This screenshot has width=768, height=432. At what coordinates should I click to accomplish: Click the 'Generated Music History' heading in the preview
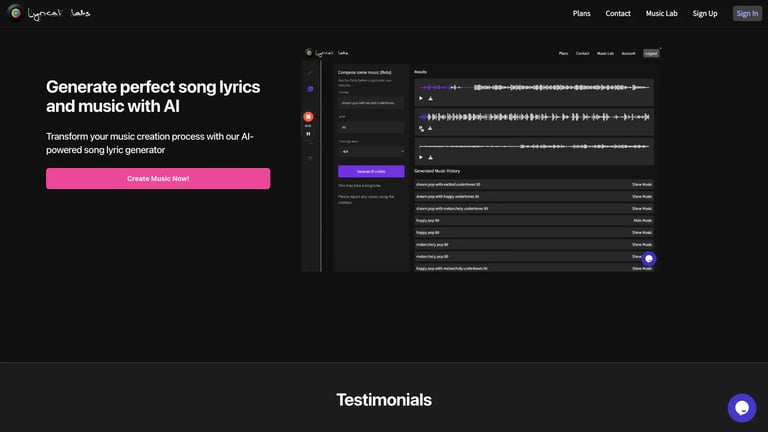coord(437,171)
